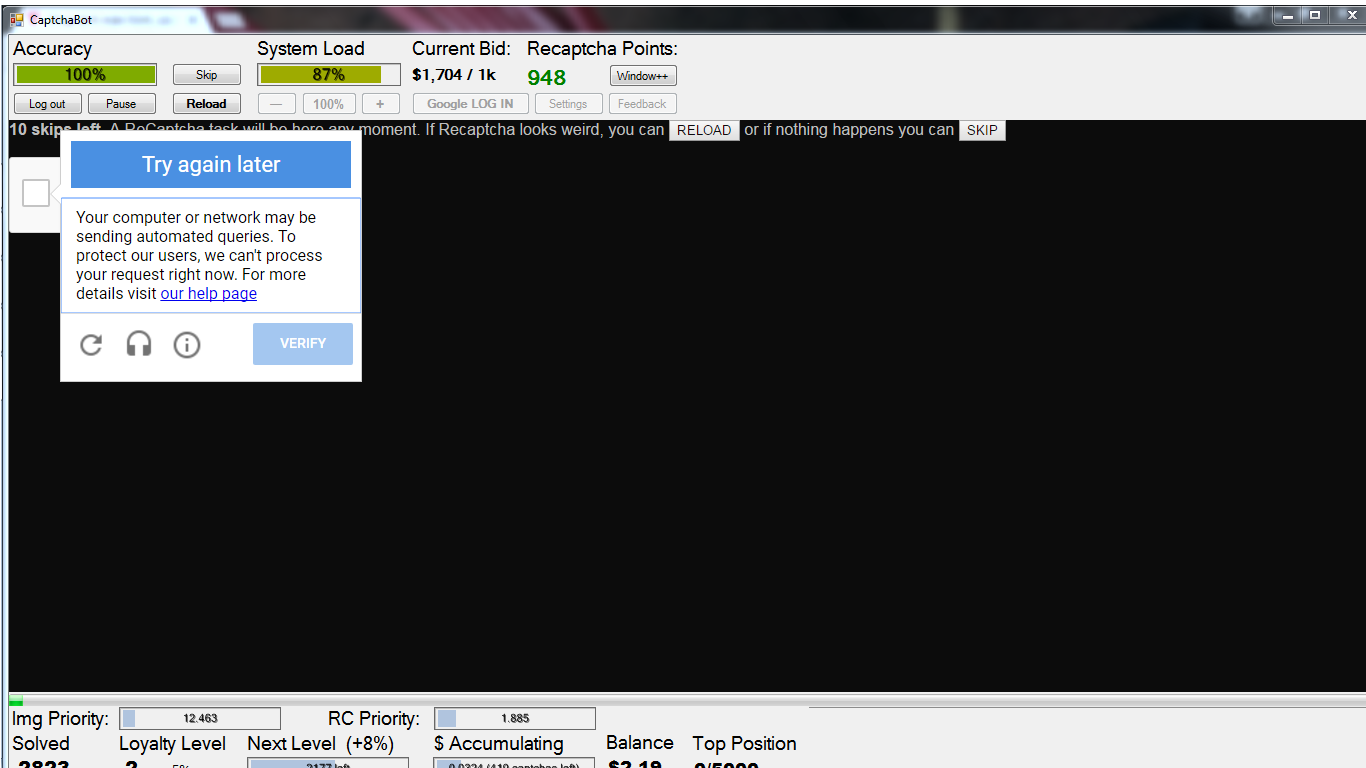This screenshot has height=768, width=1366.
Task: Click the "Current Bid:" label
Action: [x=461, y=49]
